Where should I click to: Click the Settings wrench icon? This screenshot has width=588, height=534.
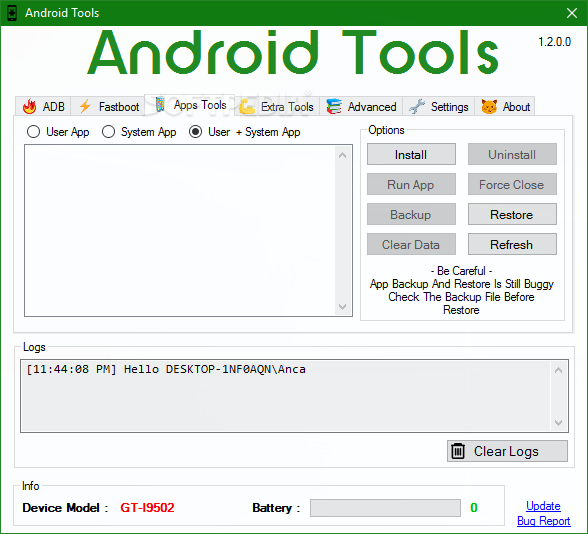click(x=417, y=106)
